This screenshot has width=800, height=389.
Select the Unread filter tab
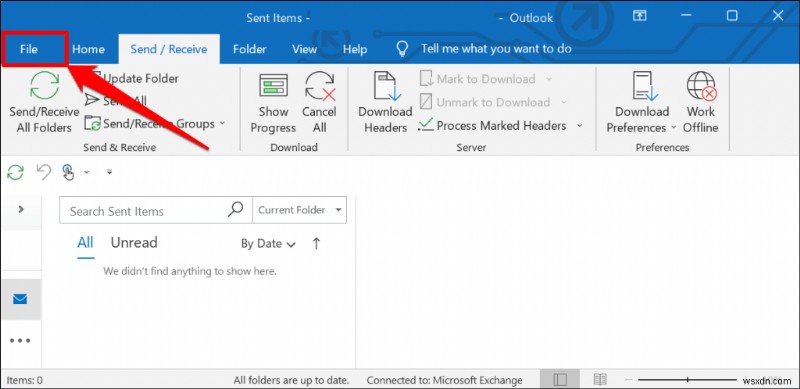coord(134,242)
